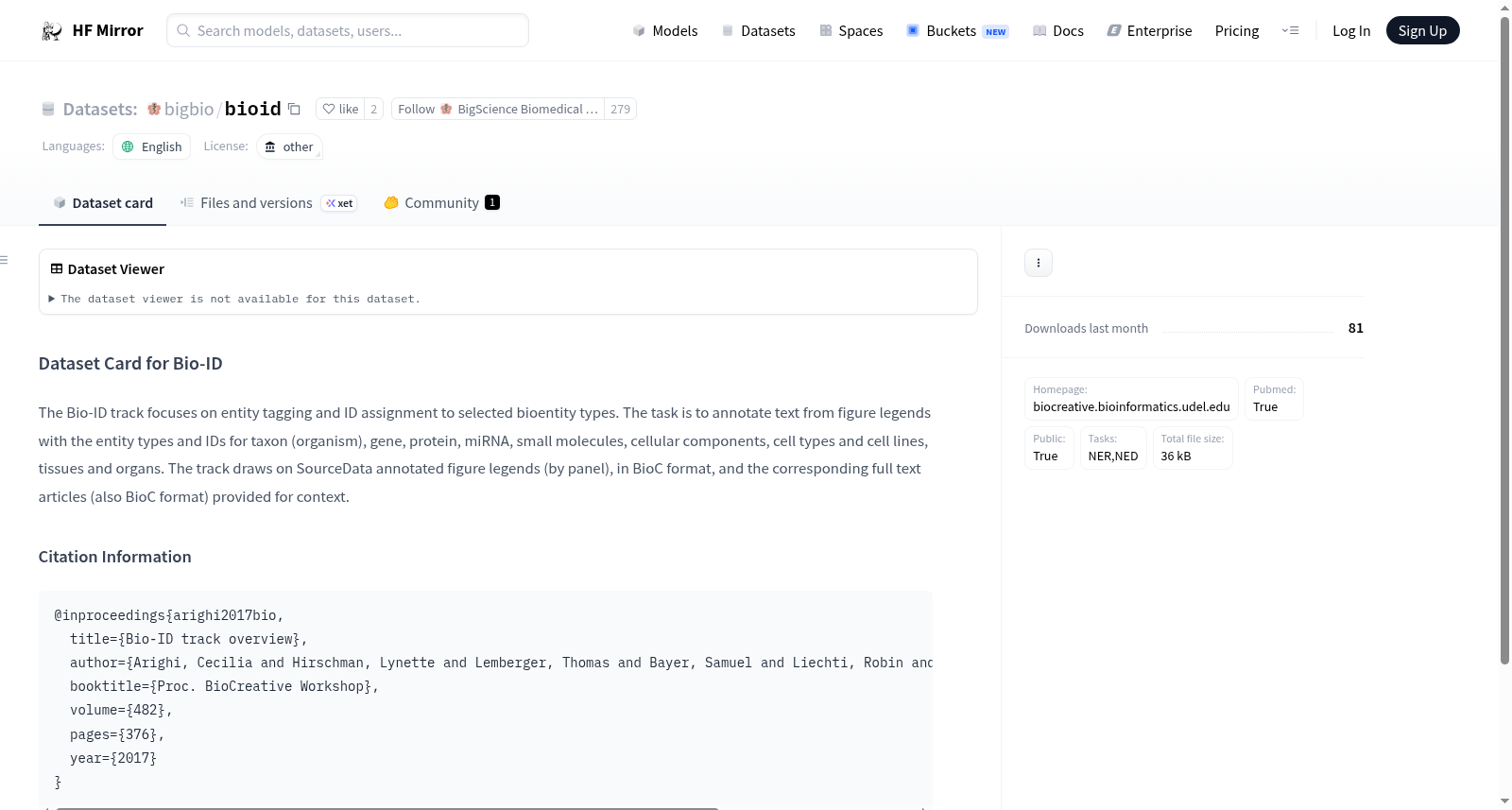Open the bioid dataset name link

(x=252, y=109)
